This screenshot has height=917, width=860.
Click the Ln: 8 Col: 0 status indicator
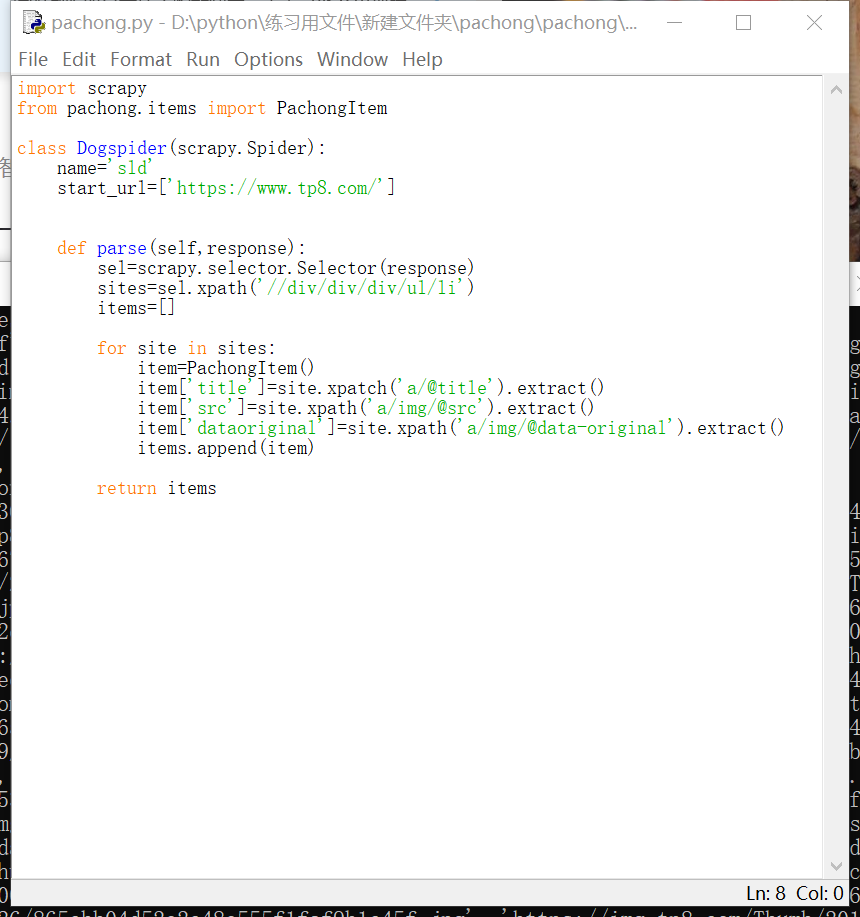pyautogui.click(x=794, y=893)
